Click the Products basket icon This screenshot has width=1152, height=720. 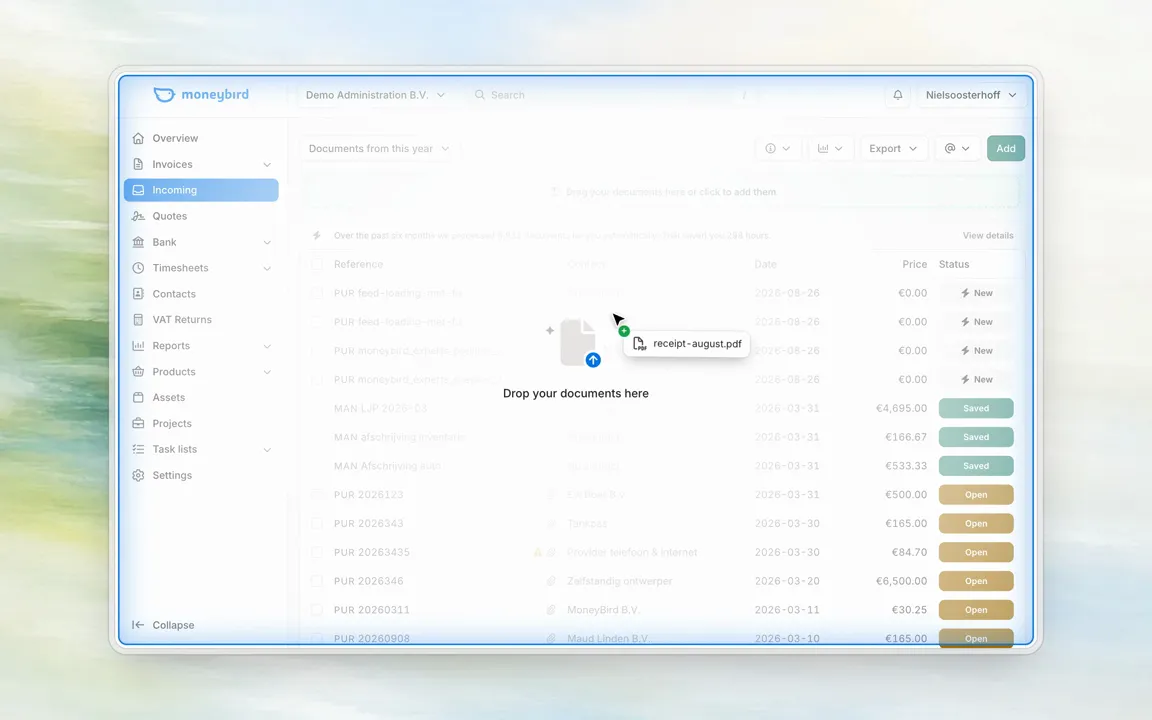click(138, 372)
